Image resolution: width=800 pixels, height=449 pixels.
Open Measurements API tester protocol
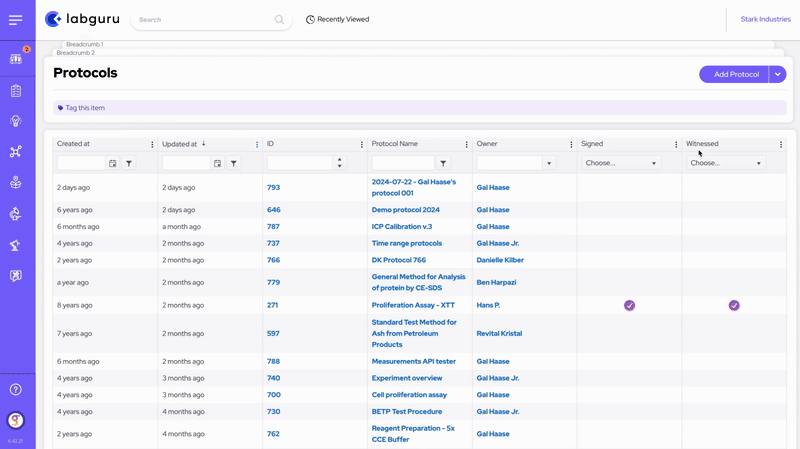[414, 361]
